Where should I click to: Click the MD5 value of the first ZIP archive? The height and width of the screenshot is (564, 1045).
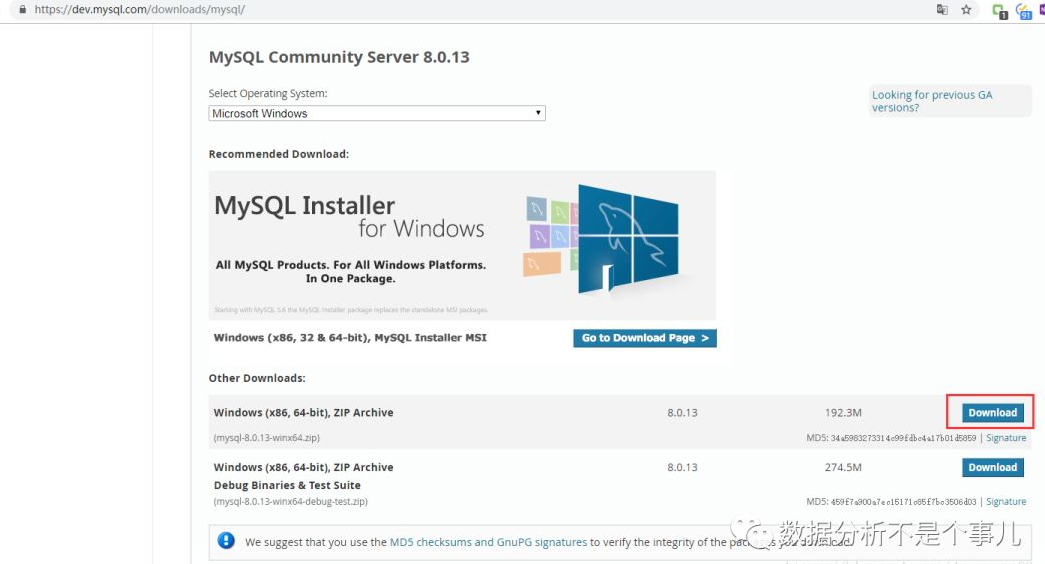point(903,438)
